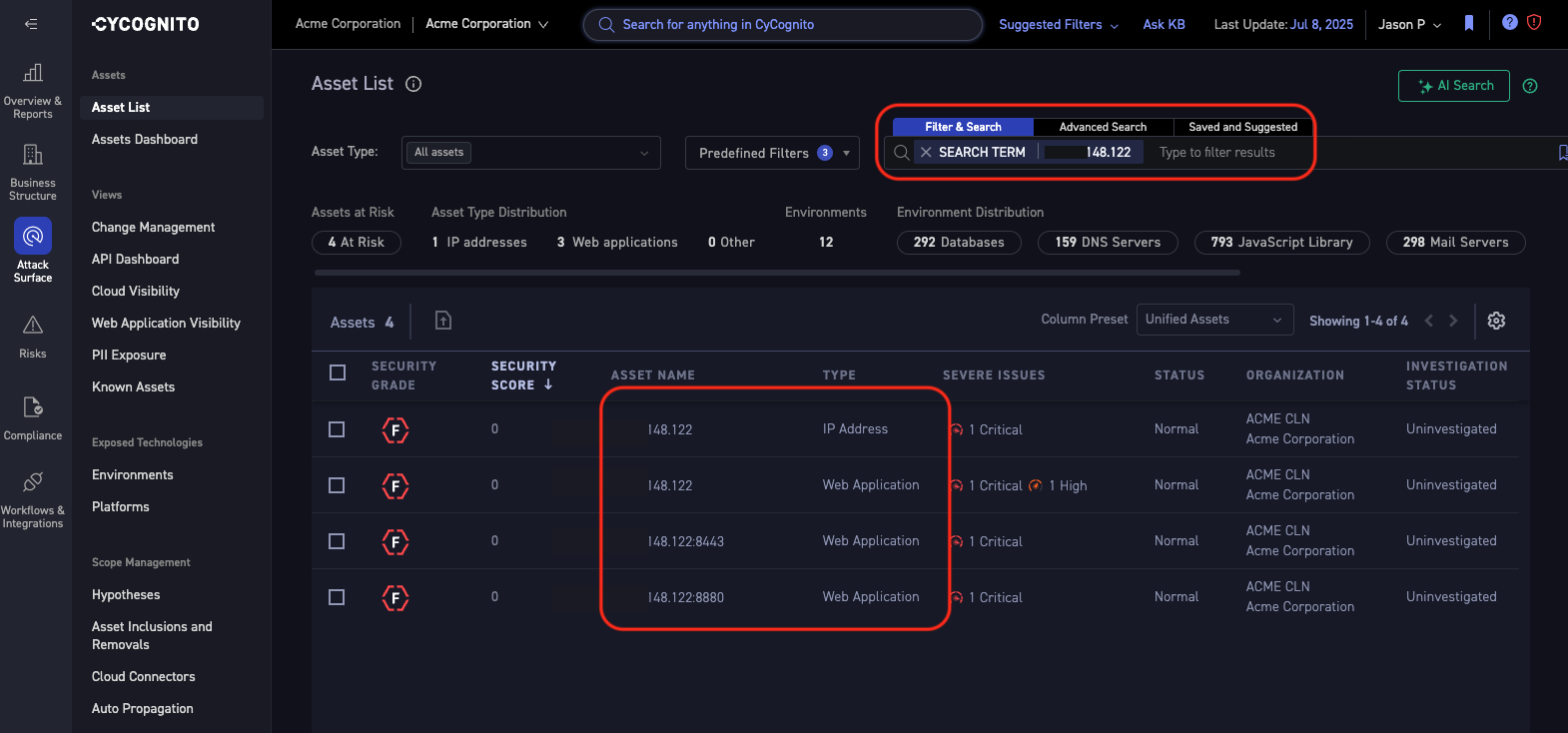Click the AI Search button
The height and width of the screenshot is (733, 1568).
(1454, 86)
